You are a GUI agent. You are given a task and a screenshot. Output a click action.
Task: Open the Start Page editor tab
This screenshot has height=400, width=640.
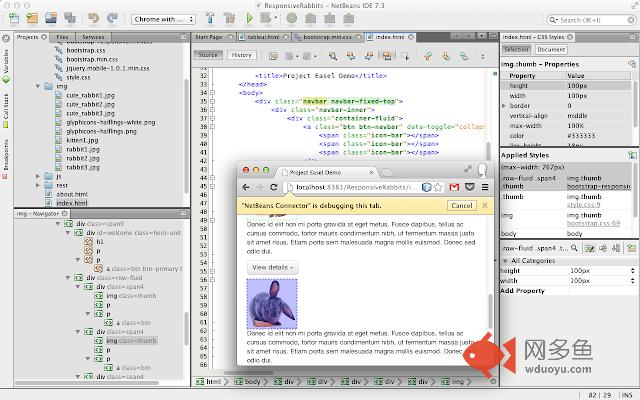[x=209, y=37]
